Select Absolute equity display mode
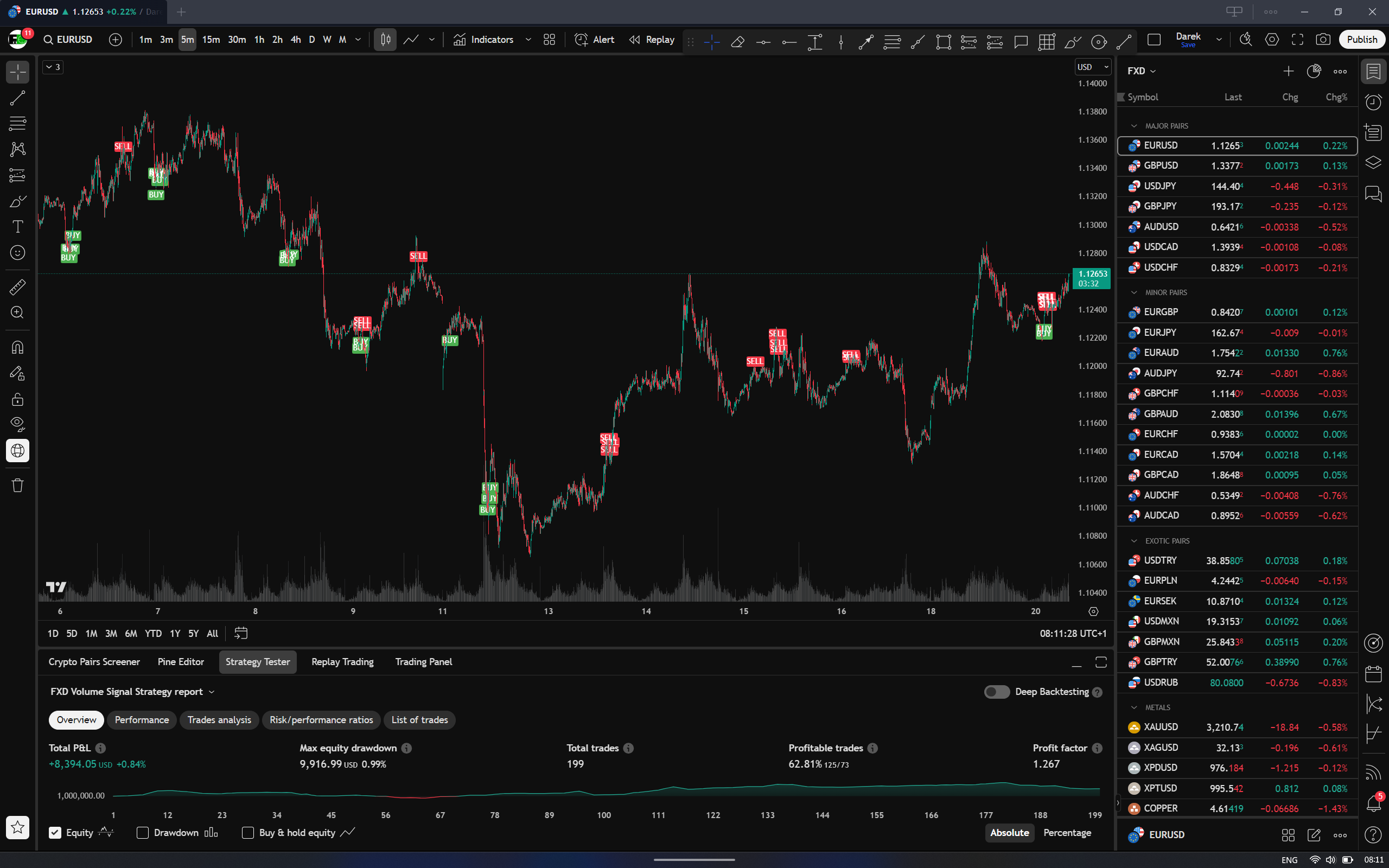Image resolution: width=1389 pixels, height=868 pixels. tap(1010, 832)
